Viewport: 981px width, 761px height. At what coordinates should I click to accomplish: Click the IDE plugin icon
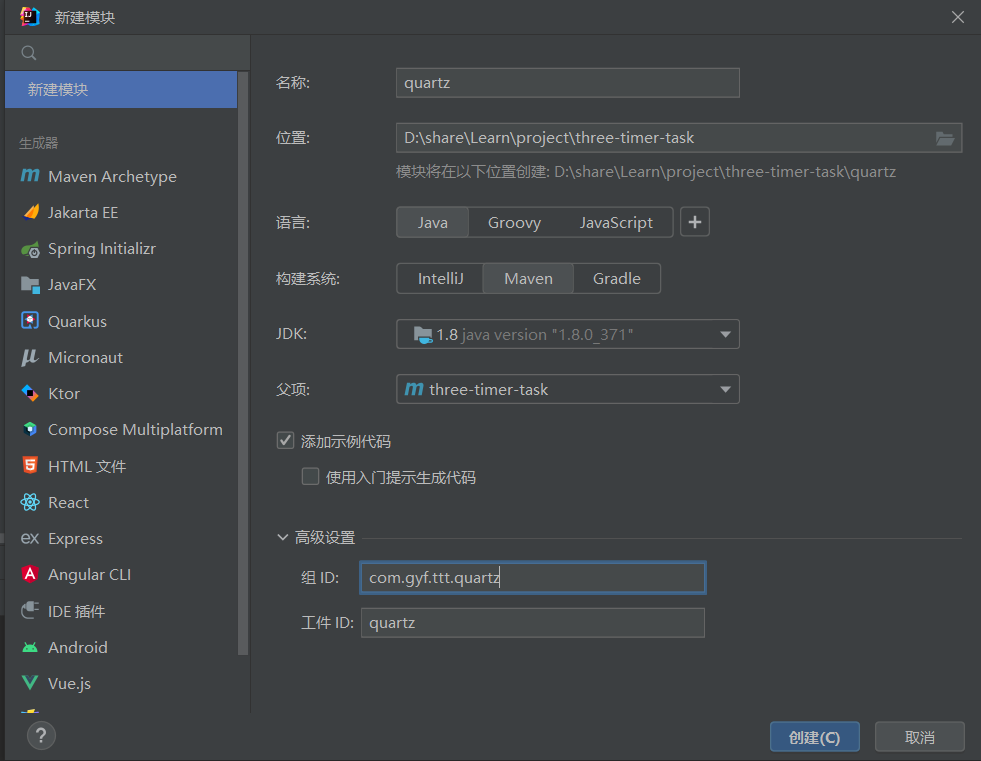point(30,610)
